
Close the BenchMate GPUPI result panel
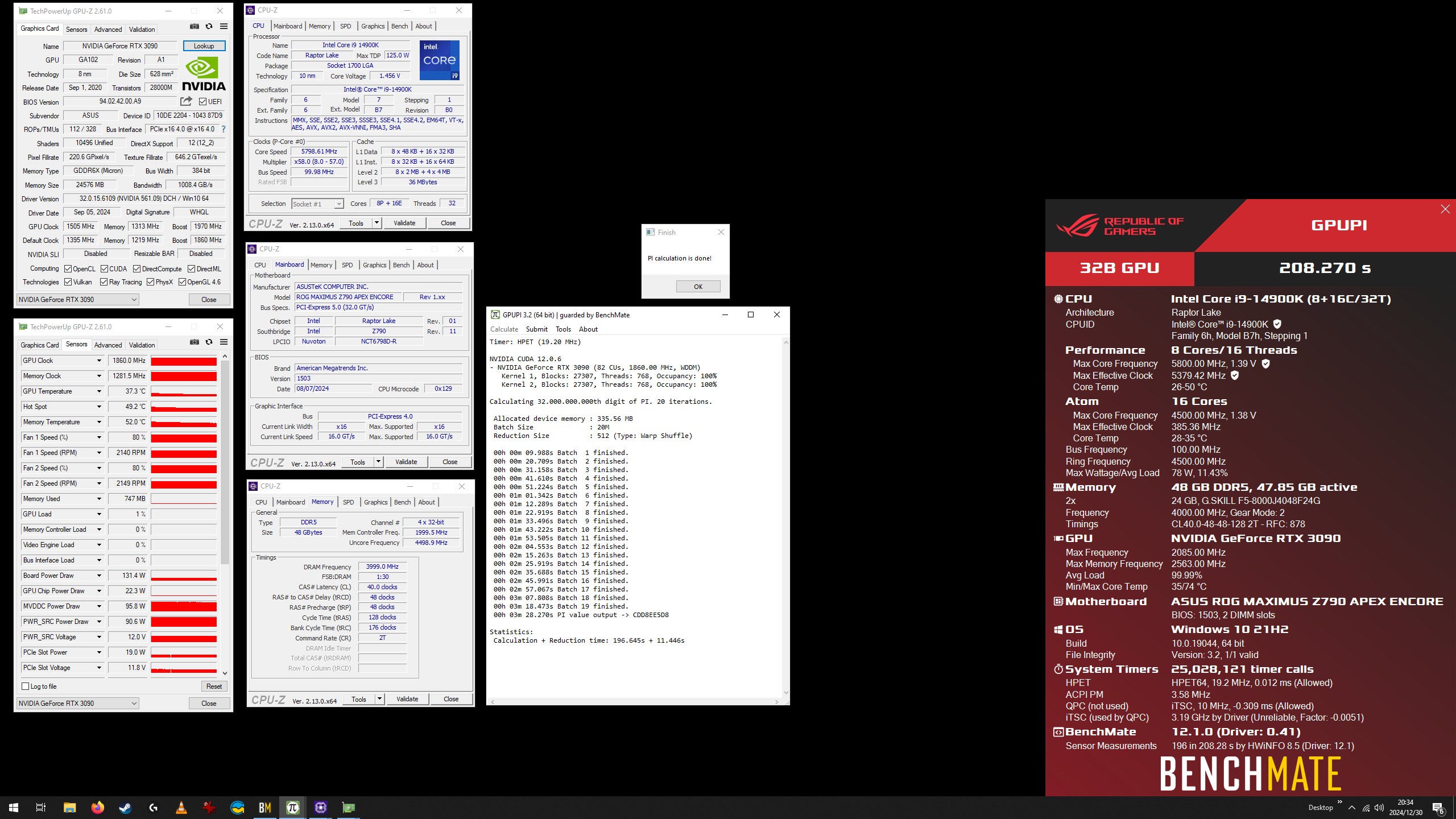[x=1445, y=209]
